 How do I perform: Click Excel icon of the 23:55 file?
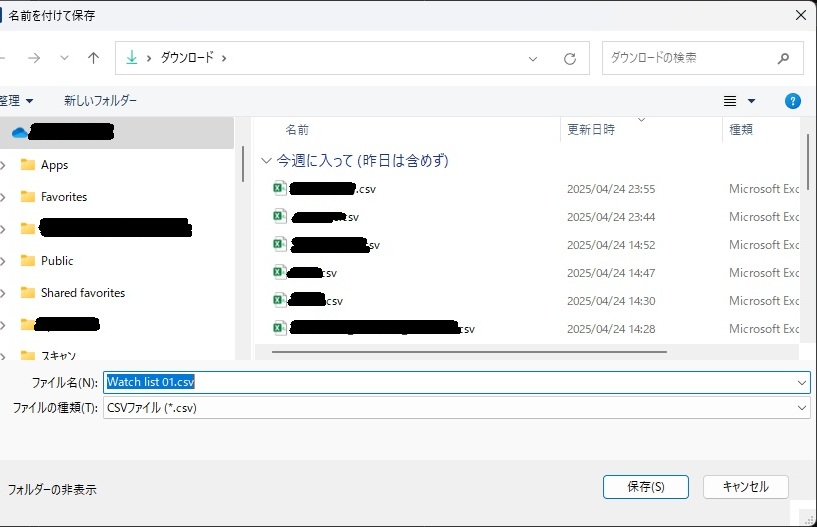pos(280,188)
